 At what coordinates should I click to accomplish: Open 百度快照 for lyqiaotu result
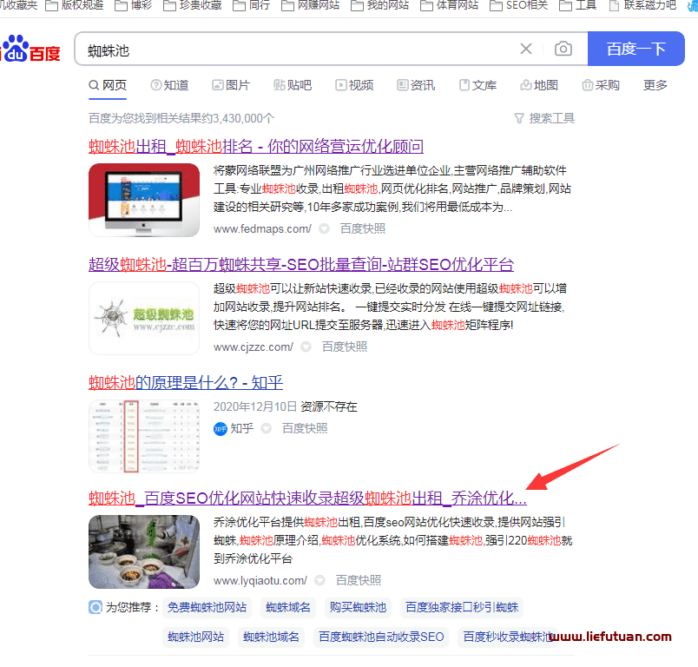coord(358,581)
